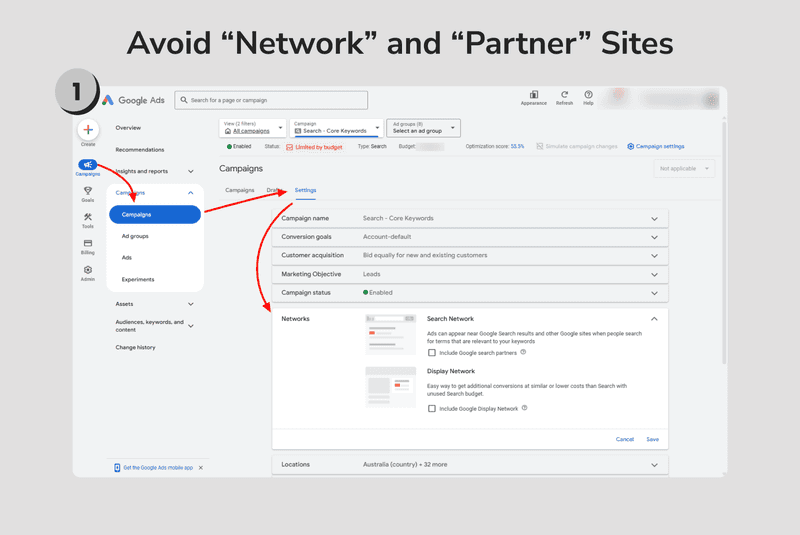Click the search page or campaign field
This screenshot has width=800, height=535.
[x=271, y=100]
